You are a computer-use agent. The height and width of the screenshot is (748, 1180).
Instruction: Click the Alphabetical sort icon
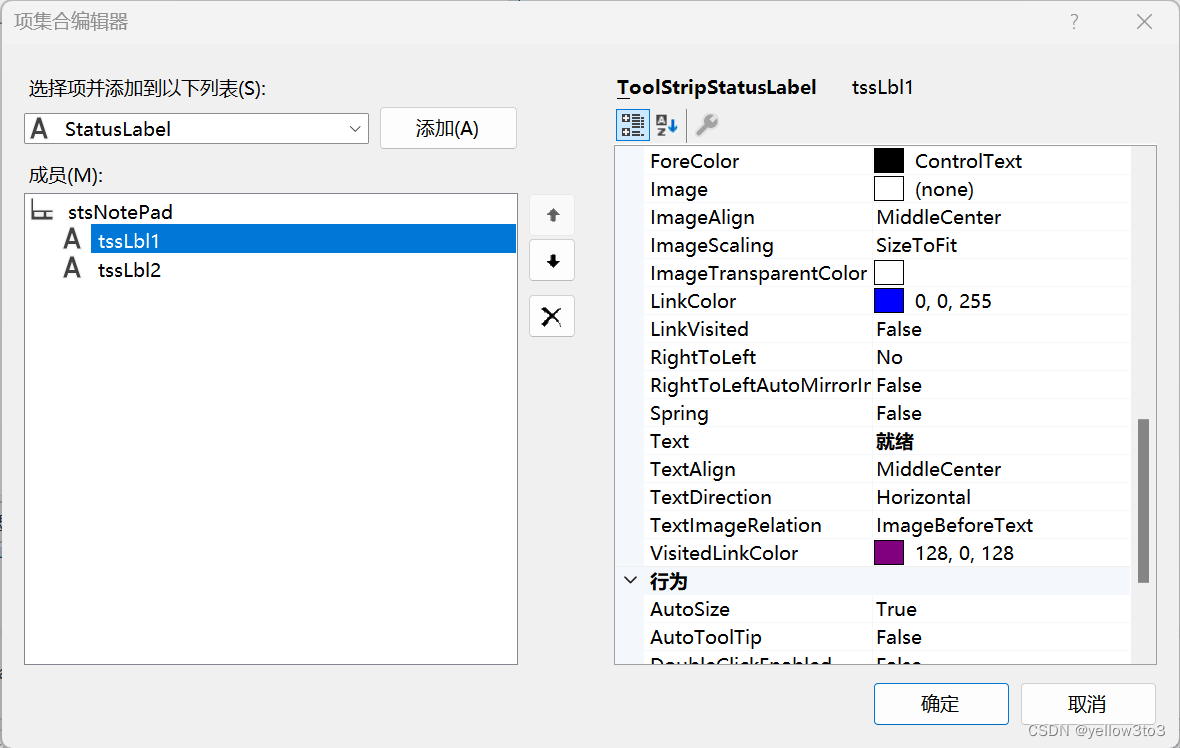tap(666, 124)
